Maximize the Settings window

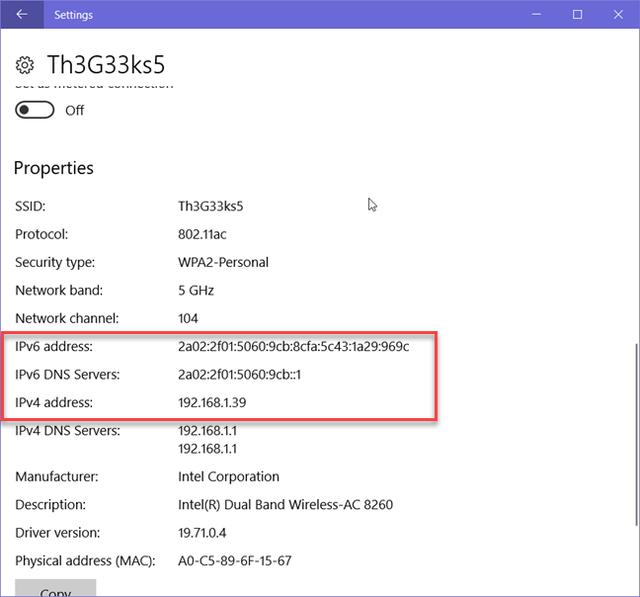click(577, 14)
